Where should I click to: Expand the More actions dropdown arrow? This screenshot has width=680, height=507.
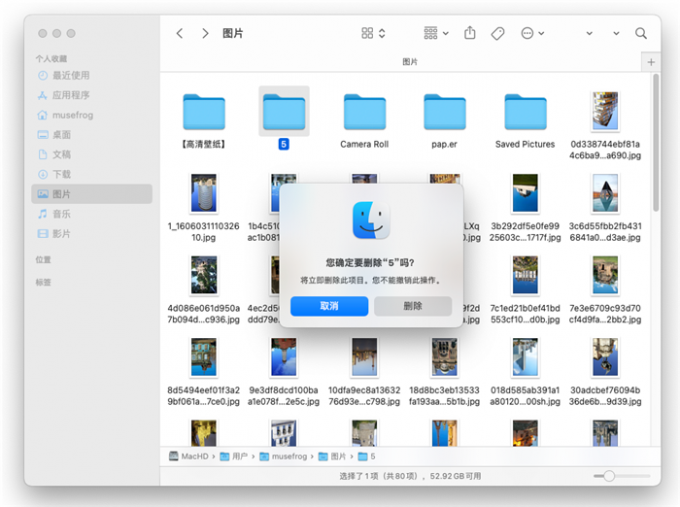[x=541, y=33]
